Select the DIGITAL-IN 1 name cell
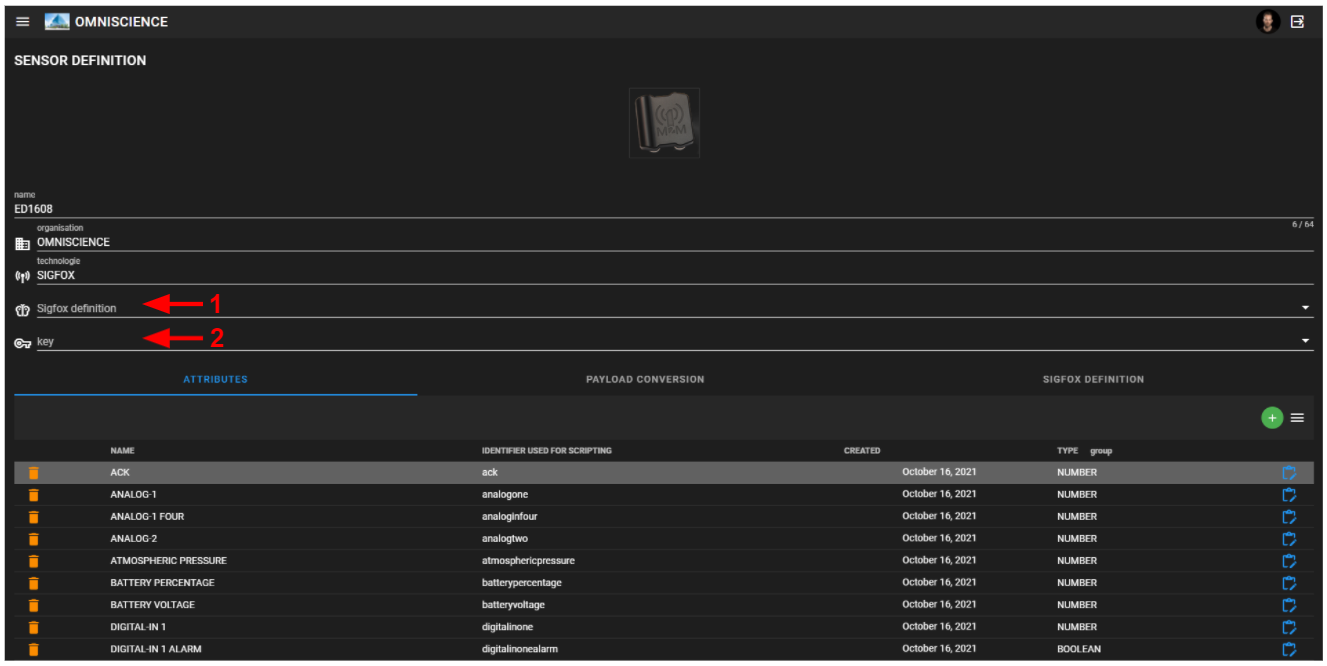The image size is (1327, 666). pyautogui.click(x=138, y=627)
